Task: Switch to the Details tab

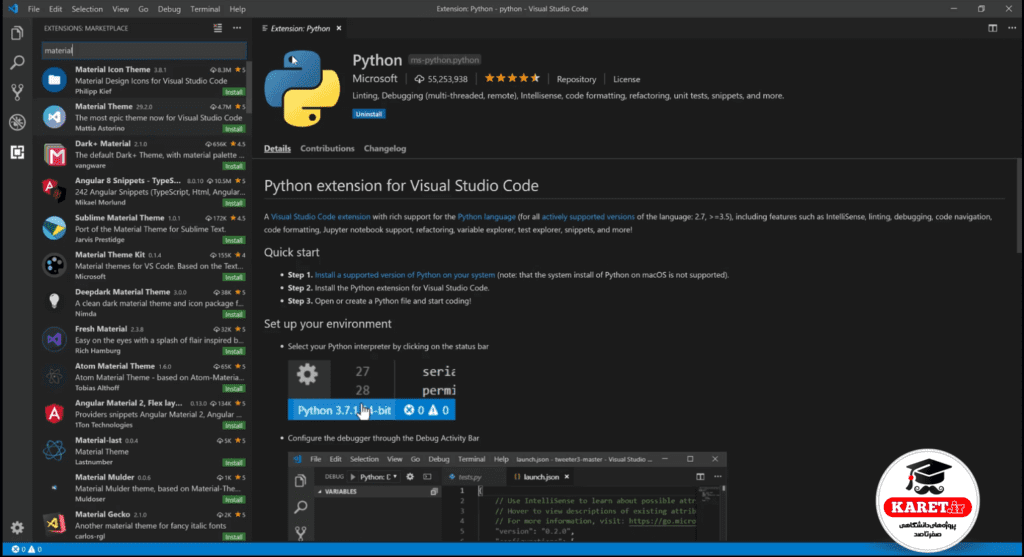Action: click(277, 148)
